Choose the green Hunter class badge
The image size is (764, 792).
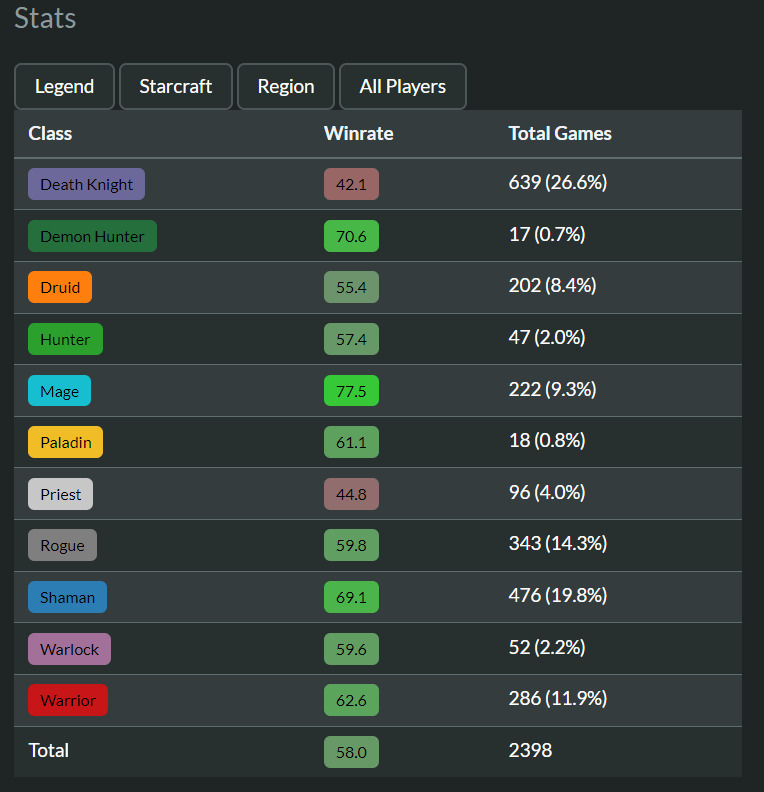[x=65, y=339]
